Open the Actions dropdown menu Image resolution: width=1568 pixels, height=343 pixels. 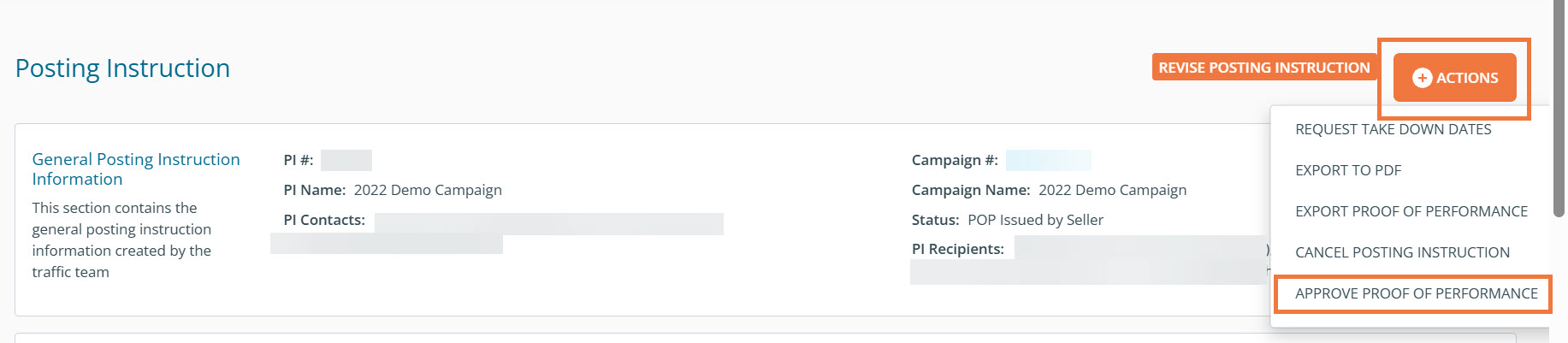click(1454, 78)
